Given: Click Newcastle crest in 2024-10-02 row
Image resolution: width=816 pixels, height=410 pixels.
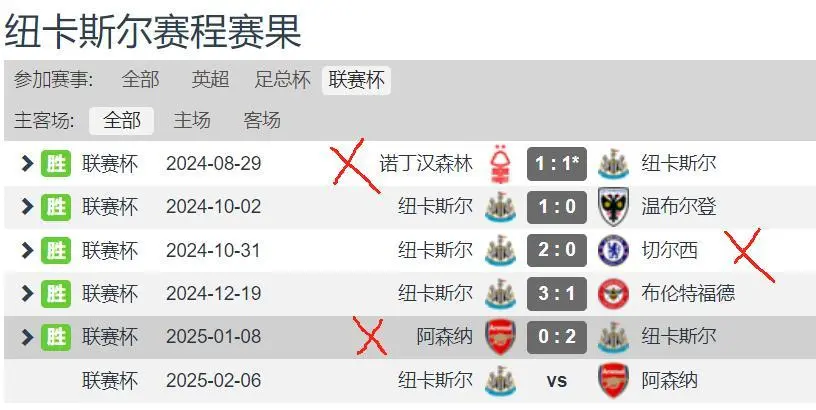Looking at the screenshot, I should [x=500, y=207].
